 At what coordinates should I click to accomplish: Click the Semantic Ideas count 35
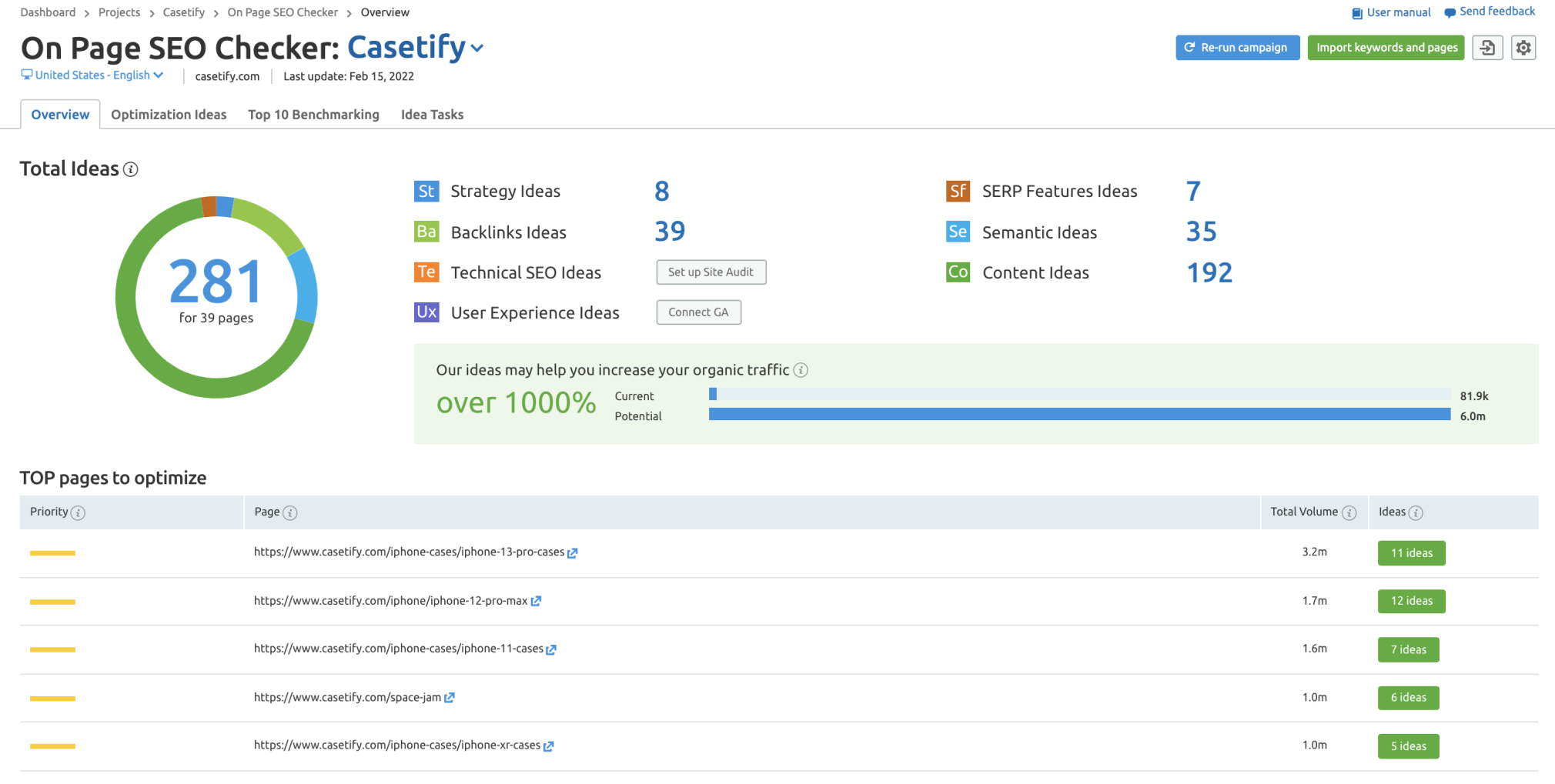click(x=1202, y=231)
